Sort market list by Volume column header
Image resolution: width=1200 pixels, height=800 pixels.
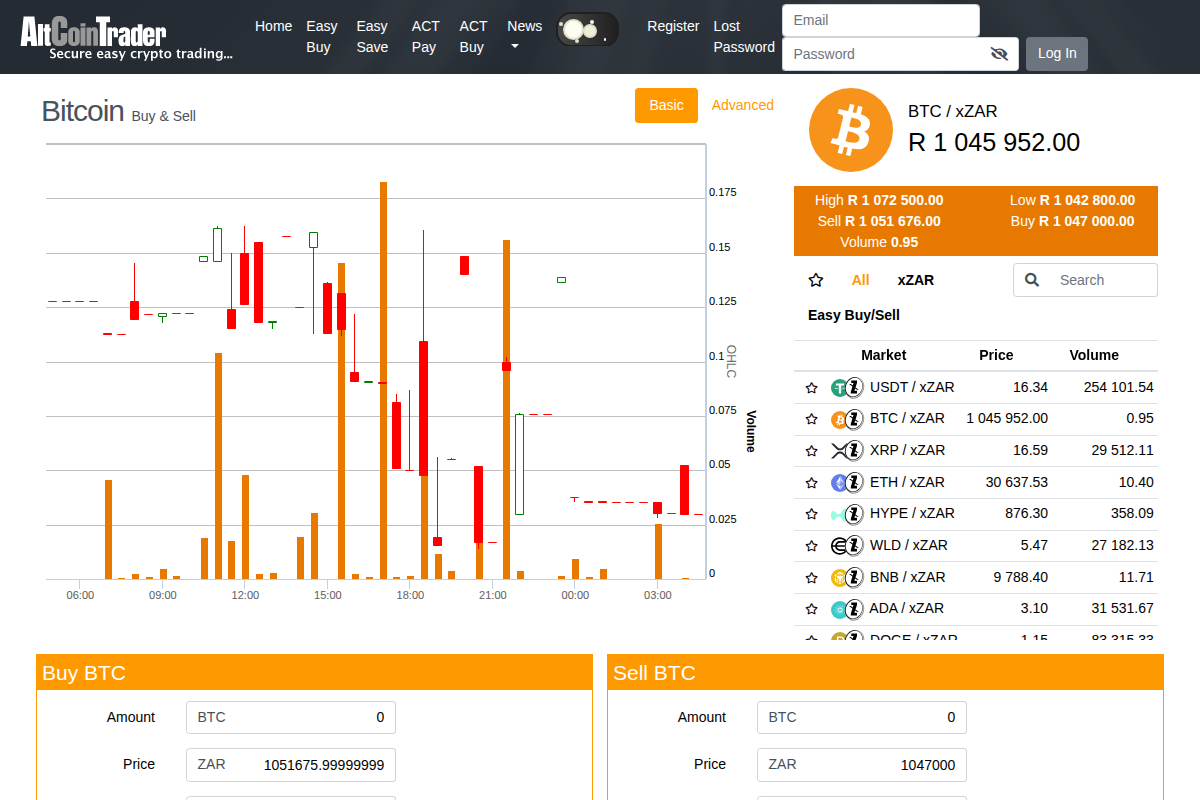click(x=1094, y=355)
